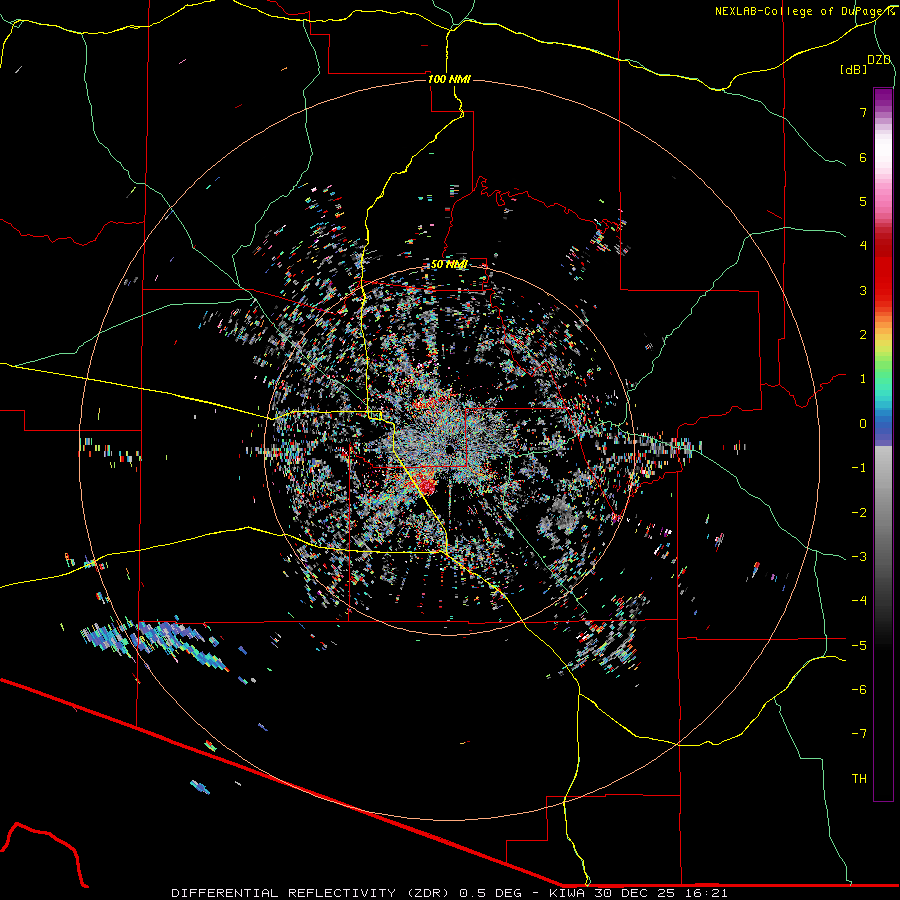Select the 4 dB scale label
The height and width of the screenshot is (900, 900).
click(x=863, y=246)
